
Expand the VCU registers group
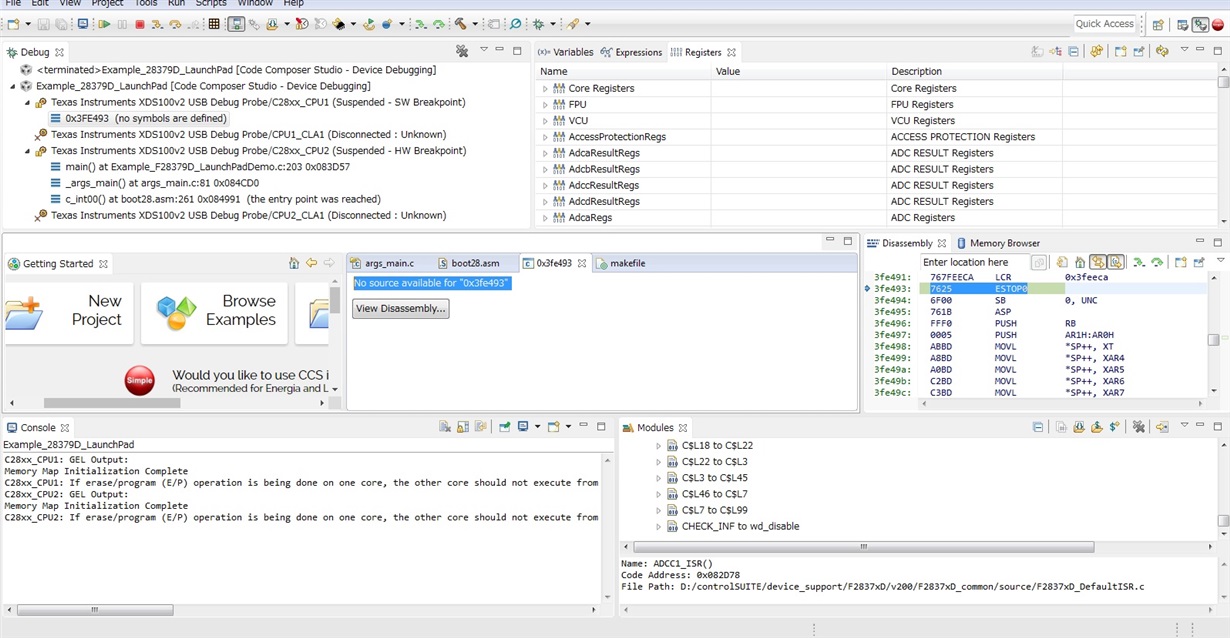pos(545,121)
